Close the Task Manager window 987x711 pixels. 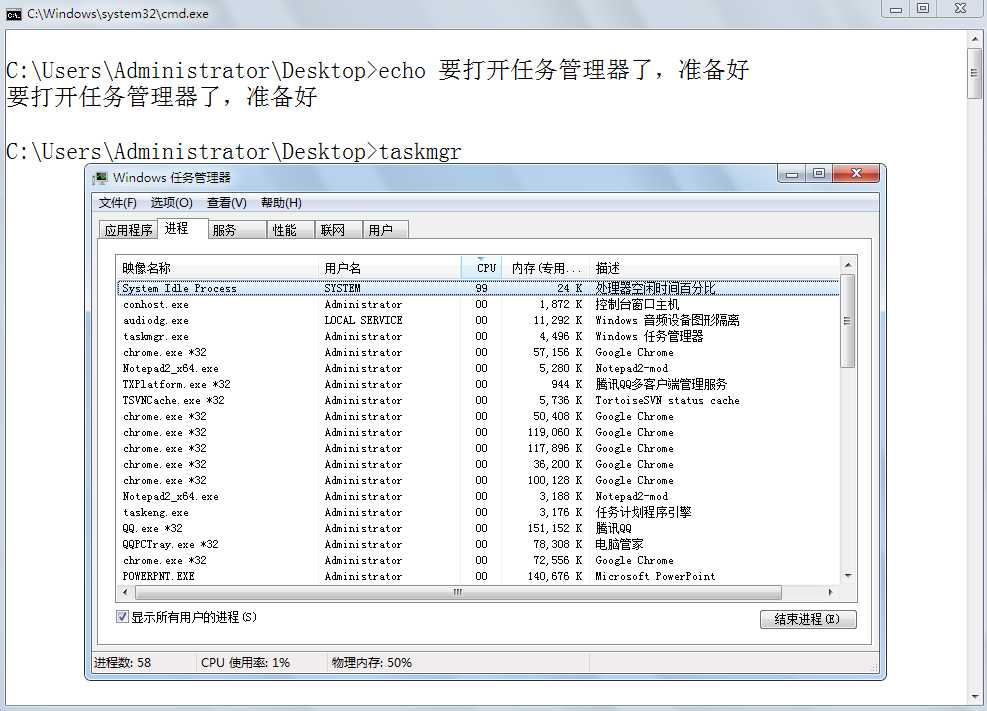tap(855, 174)
